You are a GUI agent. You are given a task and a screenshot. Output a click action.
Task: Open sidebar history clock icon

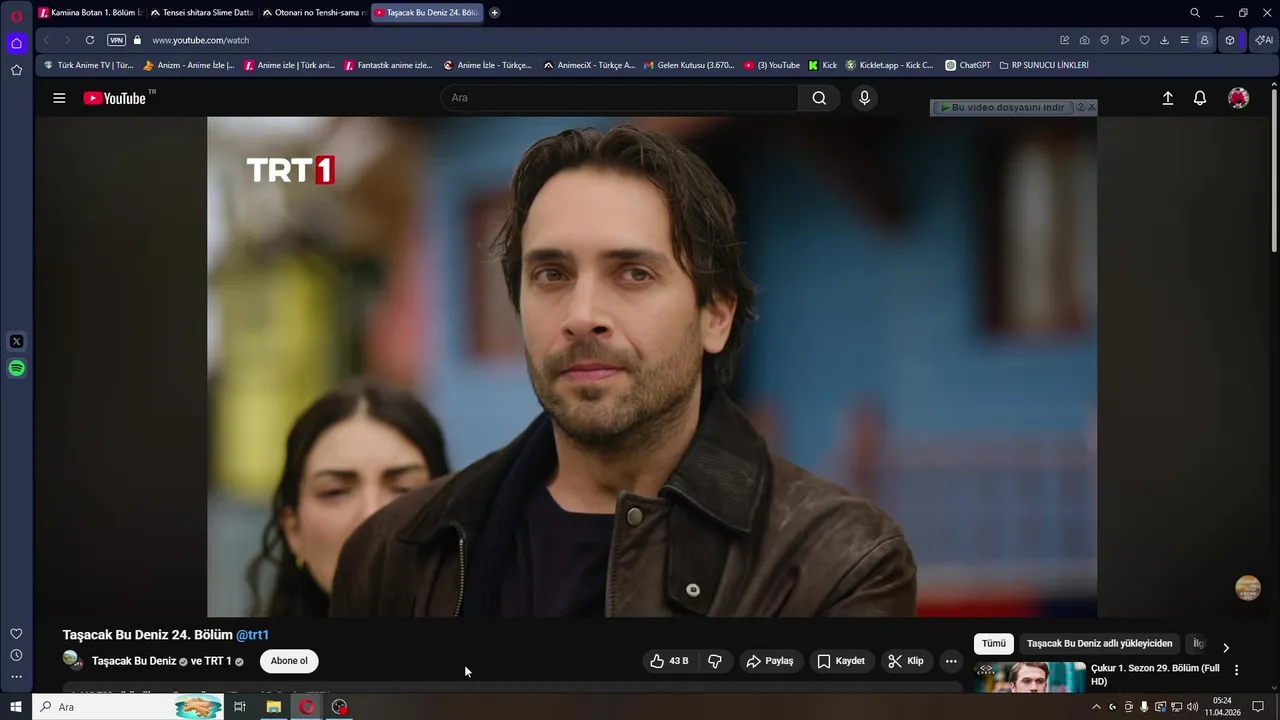16,655
